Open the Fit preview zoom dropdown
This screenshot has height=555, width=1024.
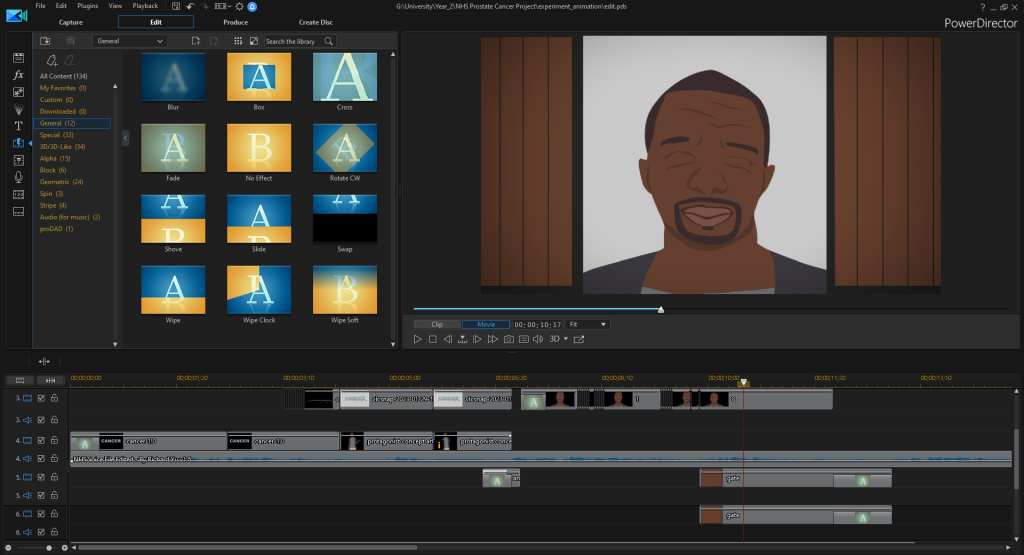588,325
